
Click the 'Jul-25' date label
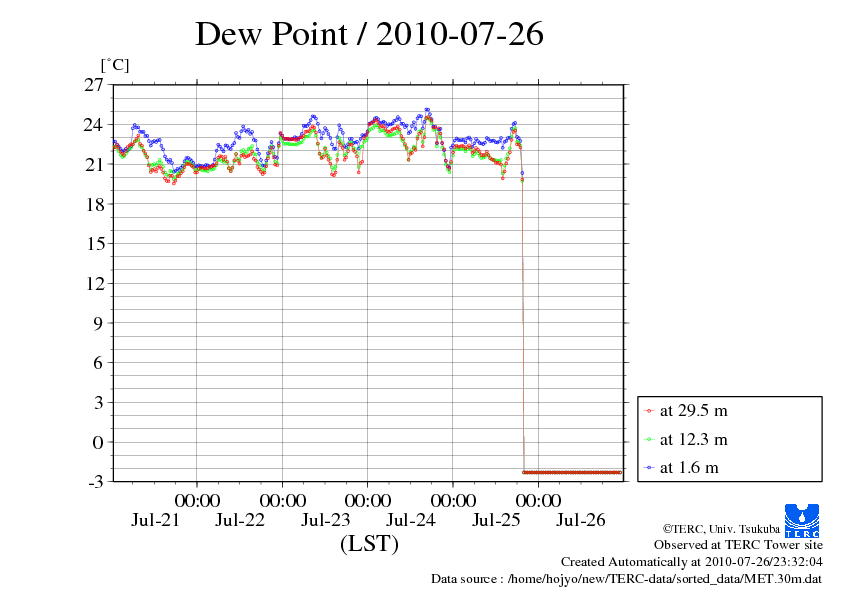click(x=496, y=520)
